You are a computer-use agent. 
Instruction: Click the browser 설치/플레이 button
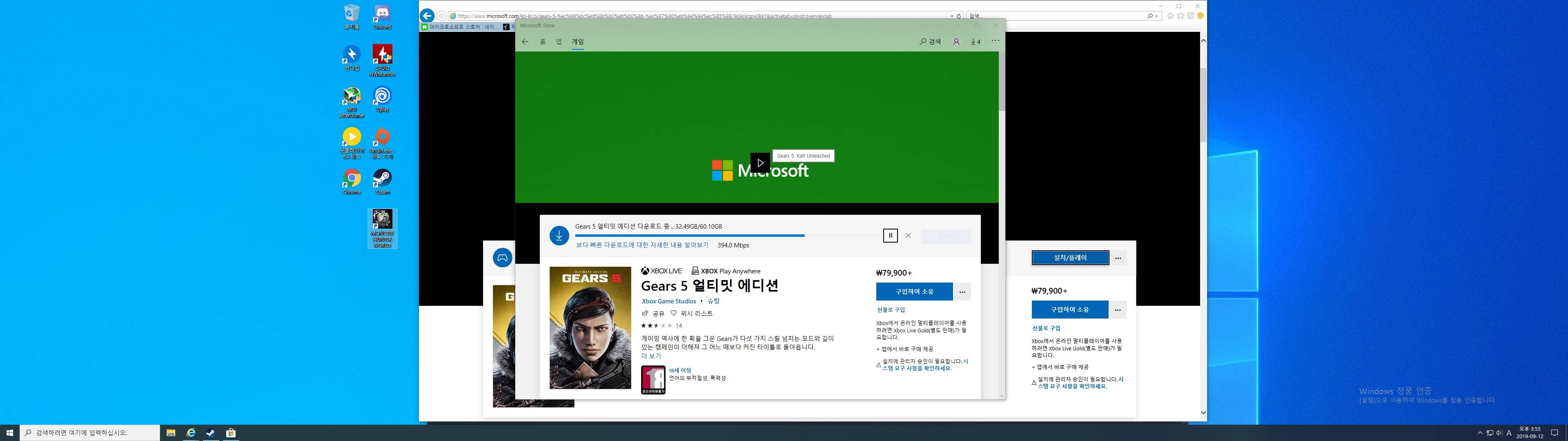pyautogui.click(x=1069, y=258)
